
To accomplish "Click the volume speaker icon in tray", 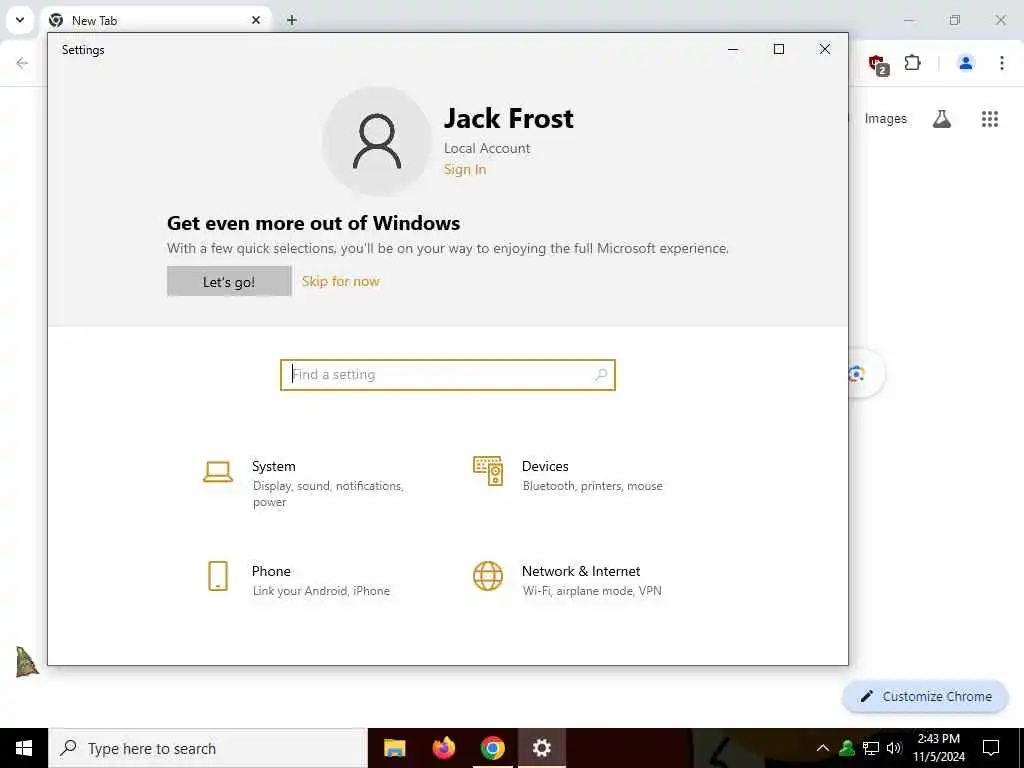I will [x=894, y=748].
